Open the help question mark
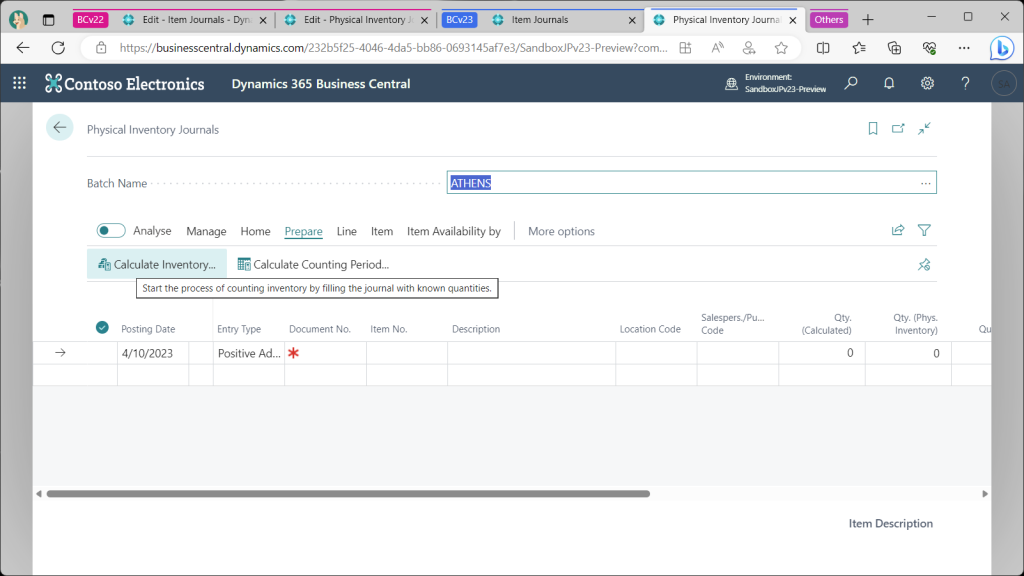The width and height of the screenshot is (1024, 576). pos(965,83)
